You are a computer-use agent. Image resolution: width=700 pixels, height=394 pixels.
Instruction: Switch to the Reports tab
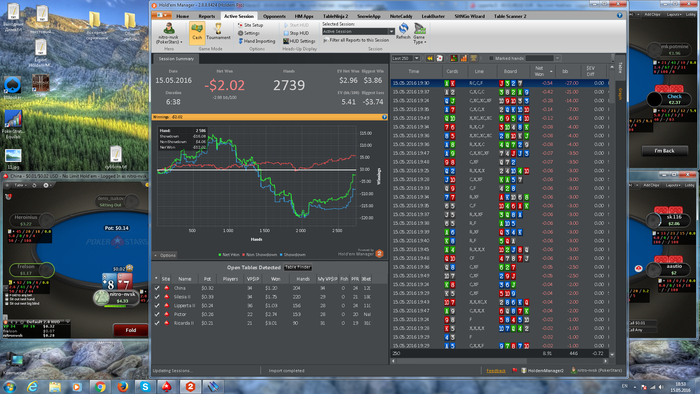point(207,16)
